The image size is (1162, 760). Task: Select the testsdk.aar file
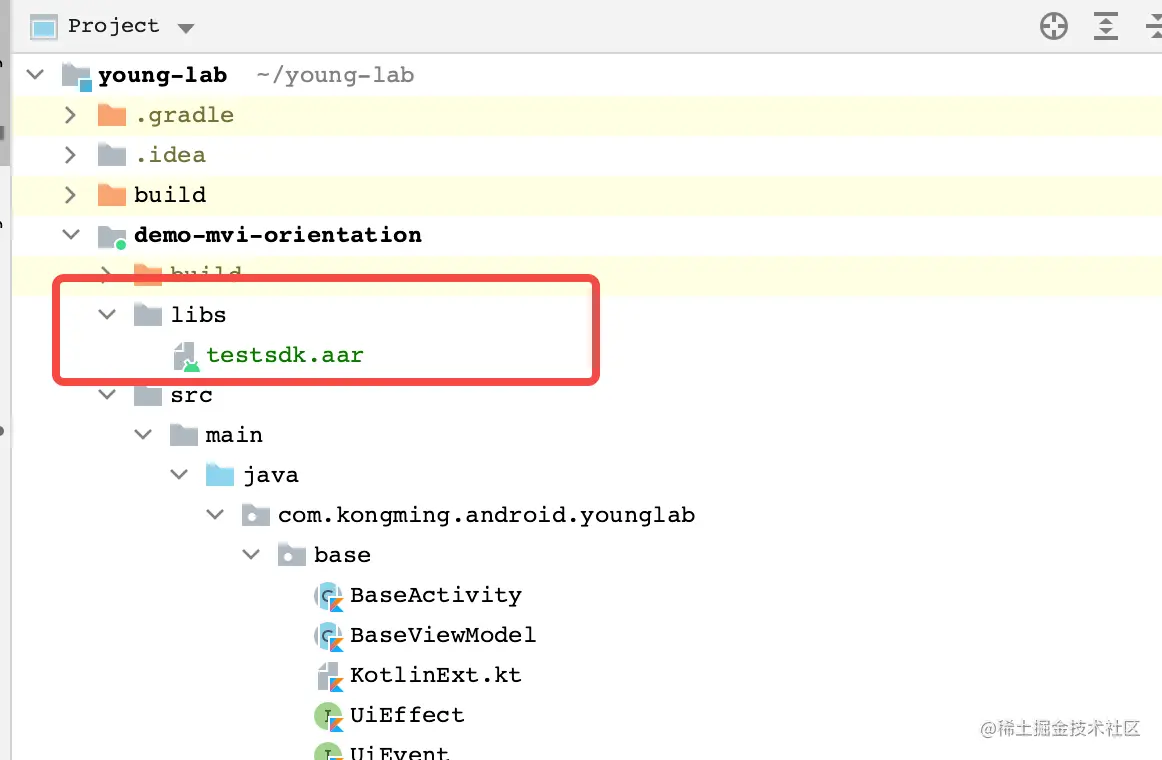pyautogui.click(x=283, y=356)
